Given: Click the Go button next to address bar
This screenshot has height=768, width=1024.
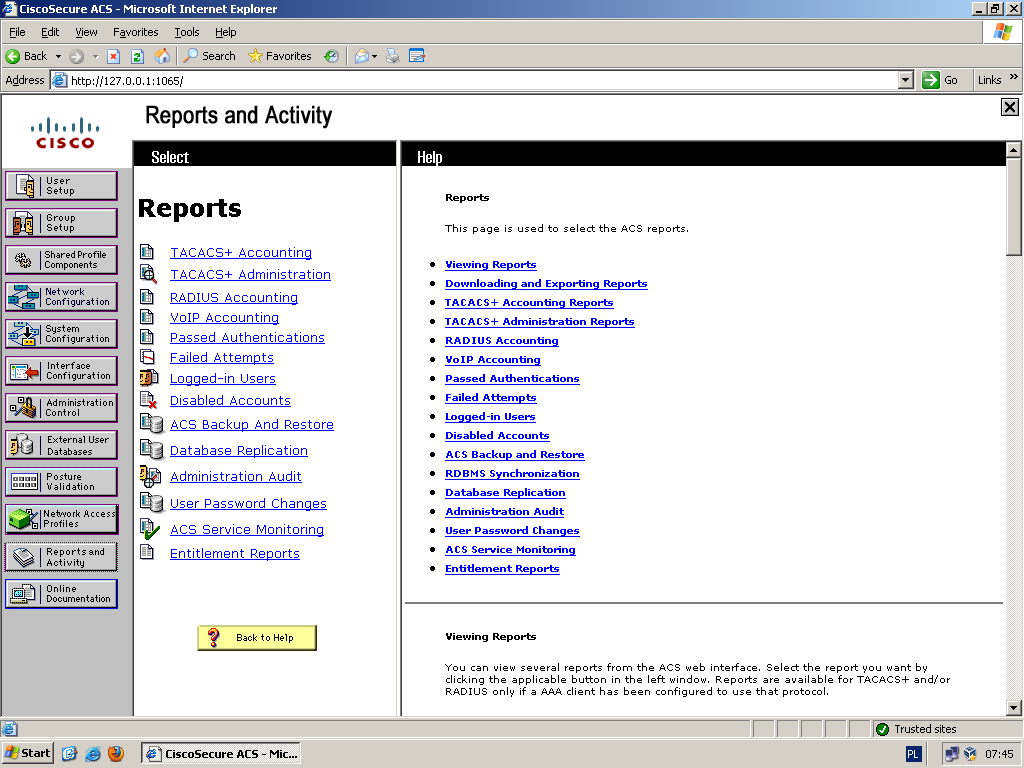Looking at the screenshot, I should [x=940, y=80].
